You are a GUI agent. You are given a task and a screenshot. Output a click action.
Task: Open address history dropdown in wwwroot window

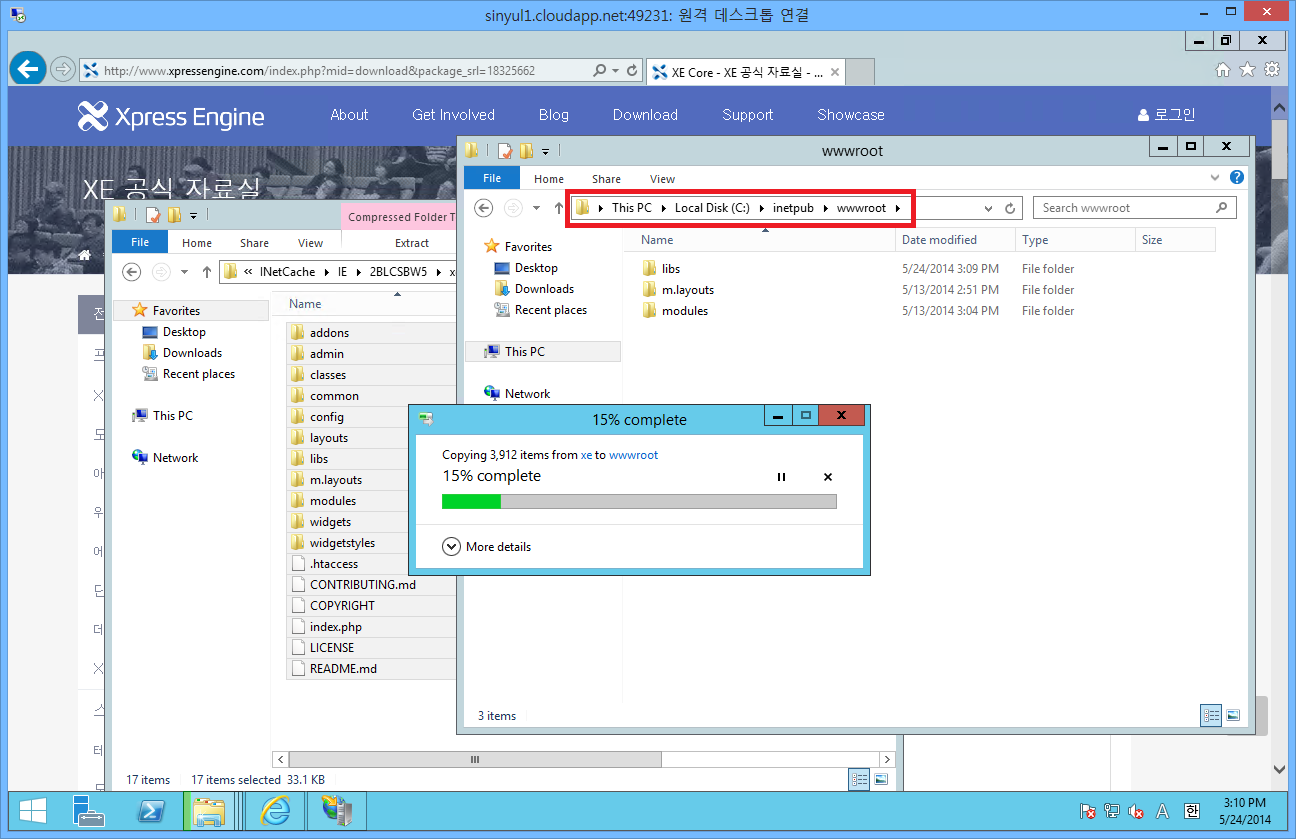point(988,208)
